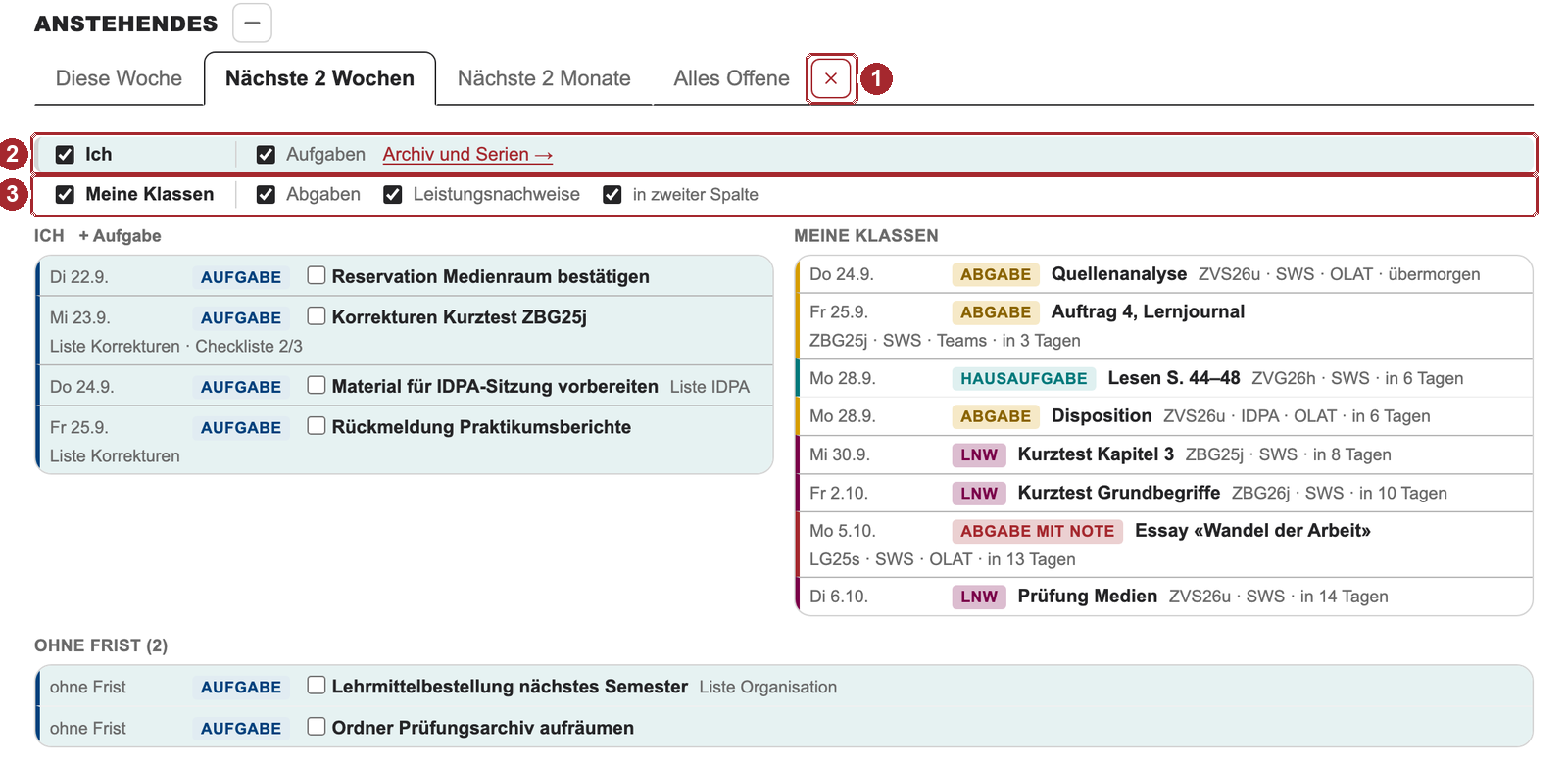Click Checkliste 2/3 under Korrekturen Kurztest

point(249,347)
